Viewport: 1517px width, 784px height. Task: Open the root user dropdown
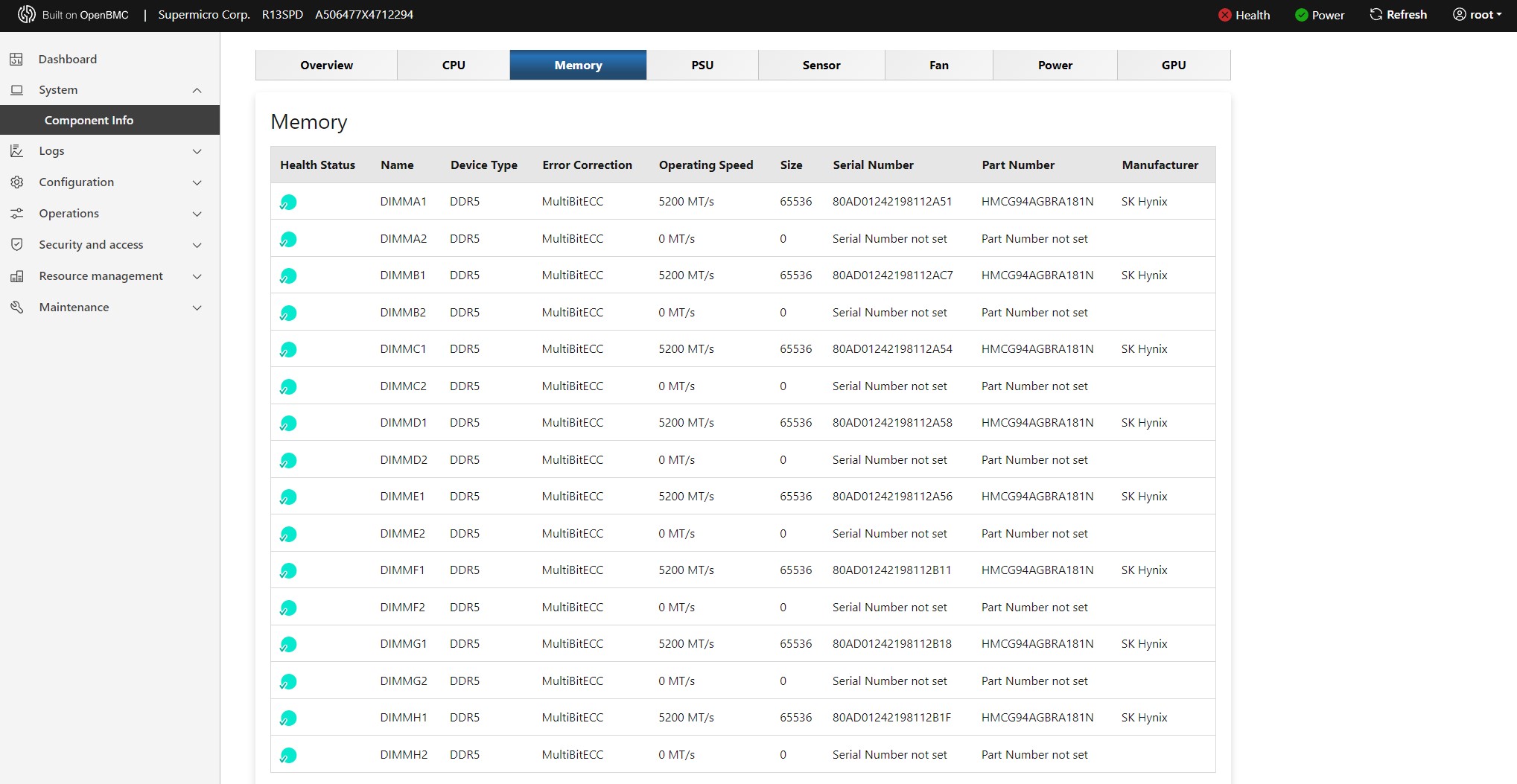1477,15
